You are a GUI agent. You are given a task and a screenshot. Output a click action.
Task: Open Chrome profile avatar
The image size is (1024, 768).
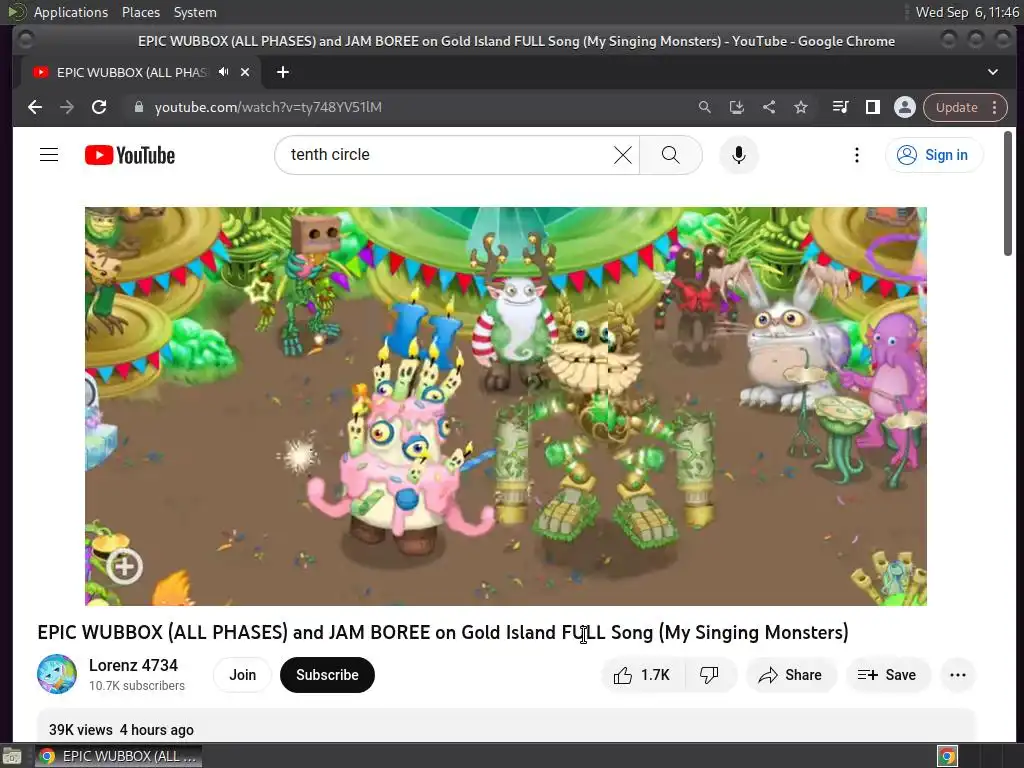click(904, 107)
